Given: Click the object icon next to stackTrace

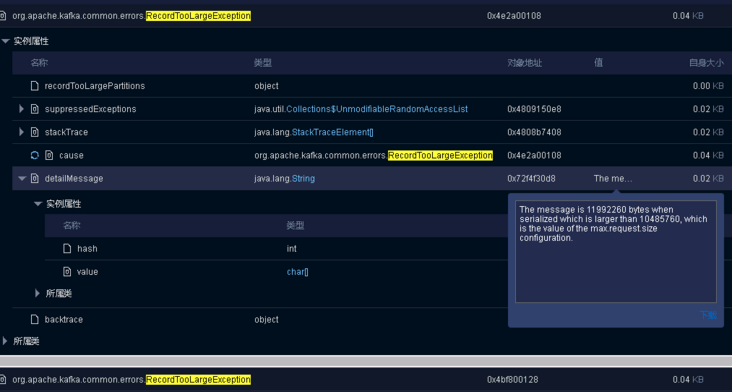Looking at the screenshot, I should (x=35, y=132).
